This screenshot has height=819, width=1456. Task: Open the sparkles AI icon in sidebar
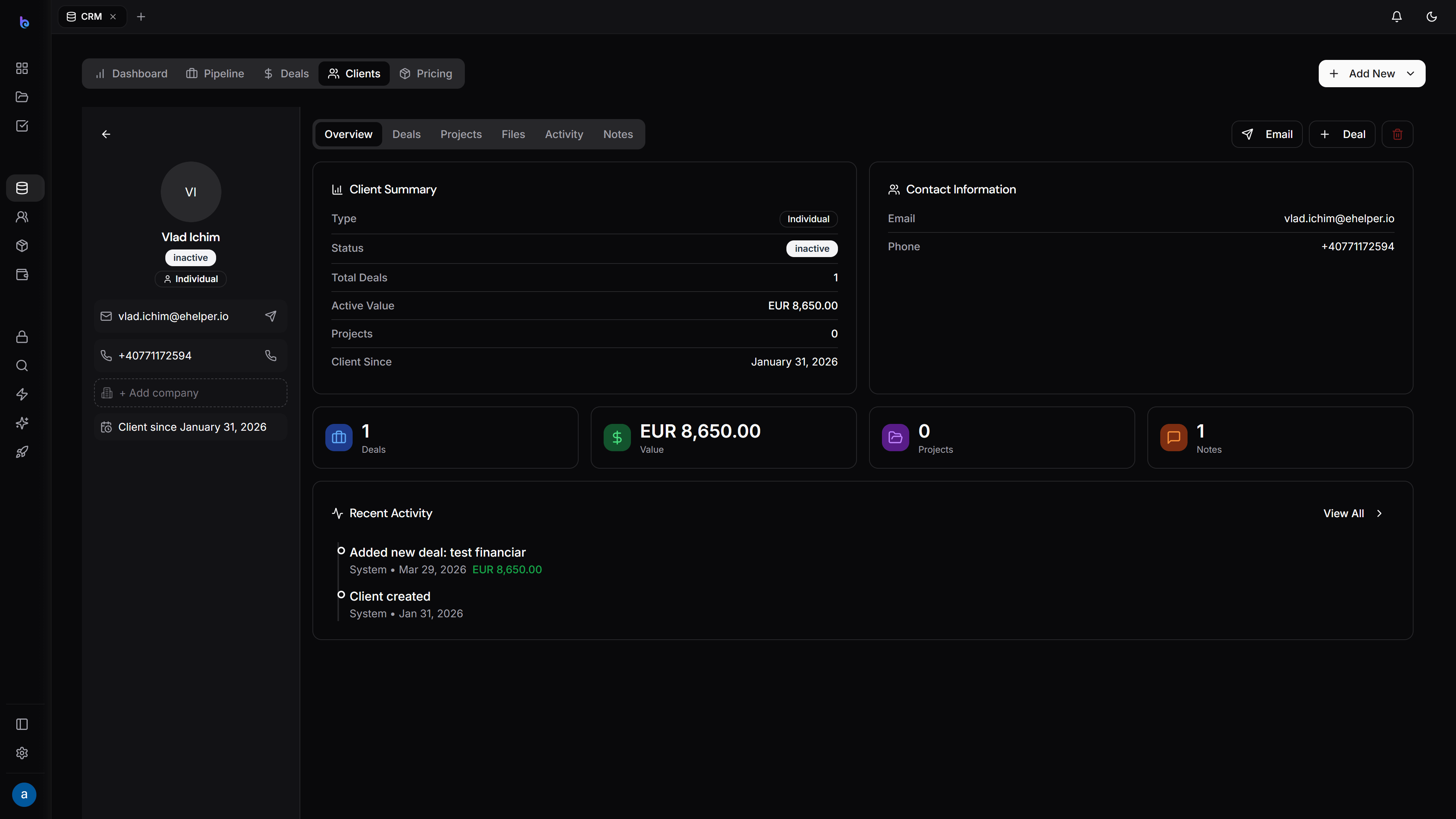pos(22,424)
